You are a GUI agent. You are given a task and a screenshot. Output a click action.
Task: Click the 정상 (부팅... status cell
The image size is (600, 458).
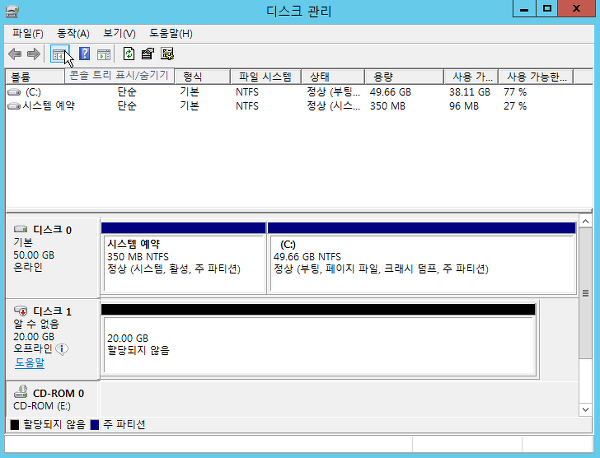333,92
